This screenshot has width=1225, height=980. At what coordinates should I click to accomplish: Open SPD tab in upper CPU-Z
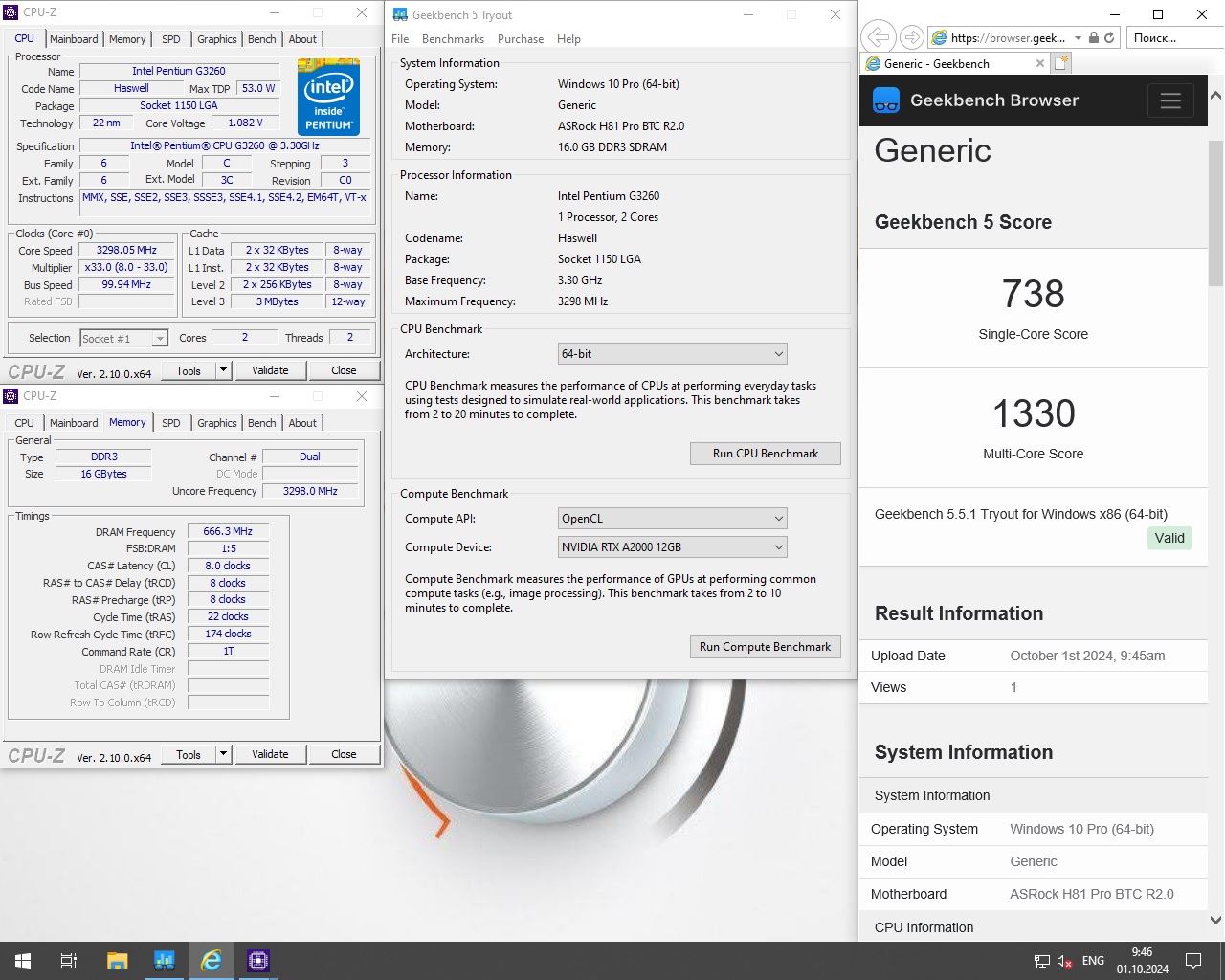click(170, 39)
